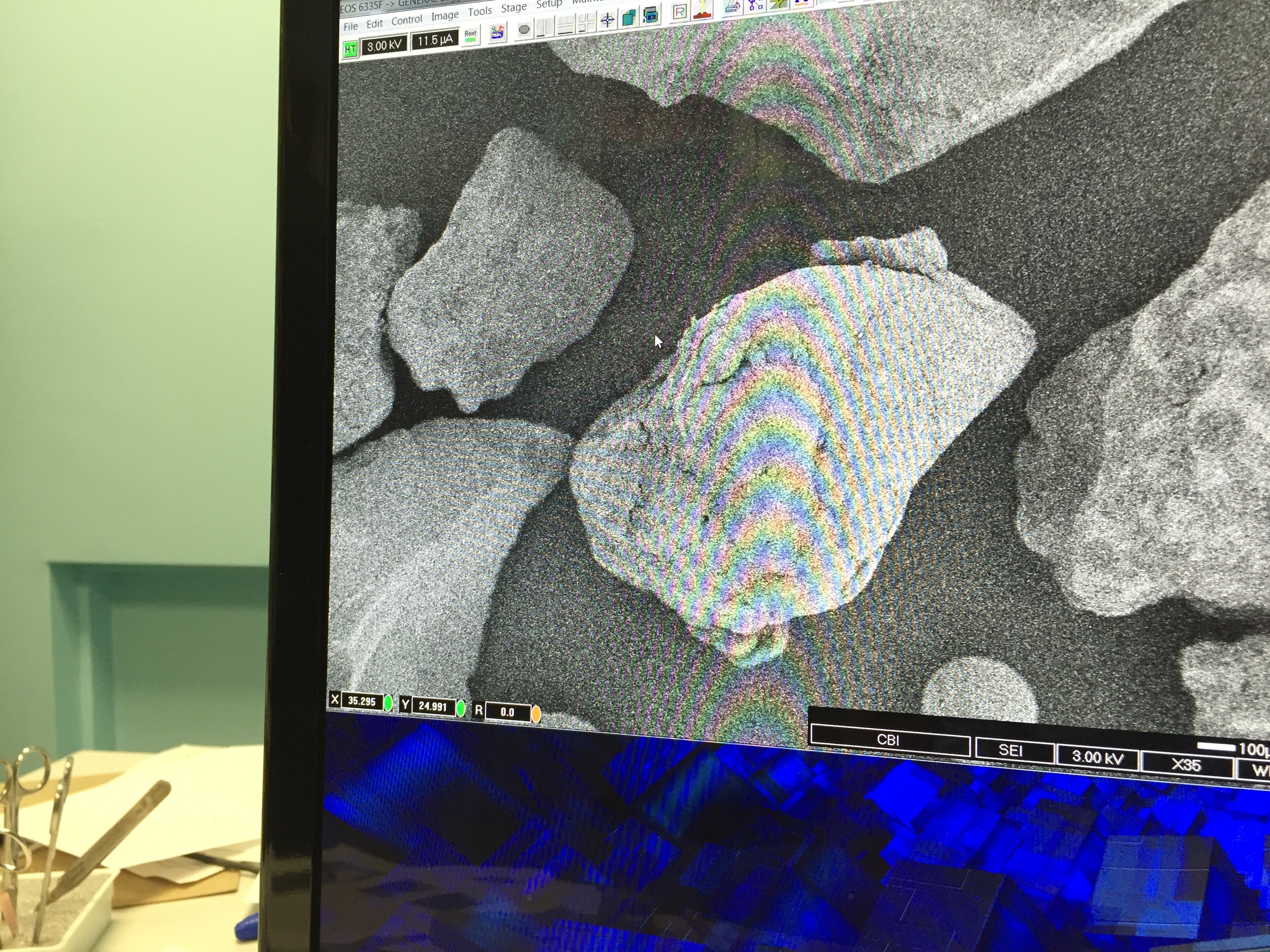Click the printer output icon

733,6
